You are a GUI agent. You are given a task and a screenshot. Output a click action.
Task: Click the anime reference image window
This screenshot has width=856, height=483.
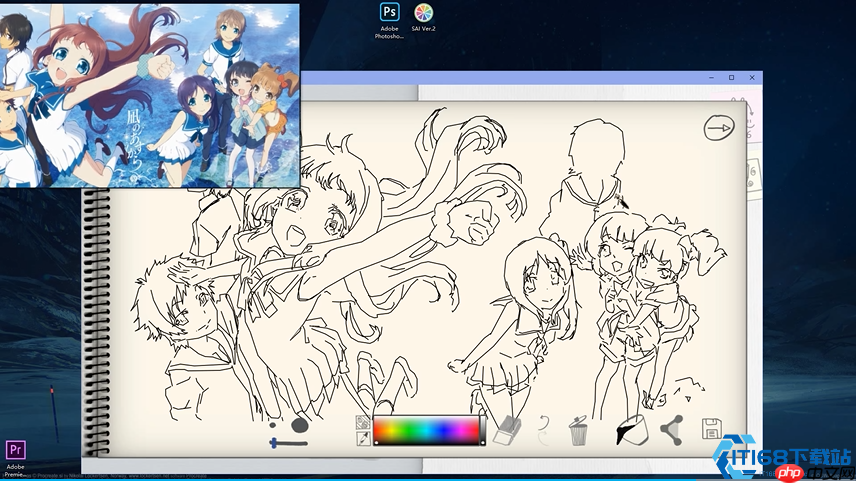(150, 95)
